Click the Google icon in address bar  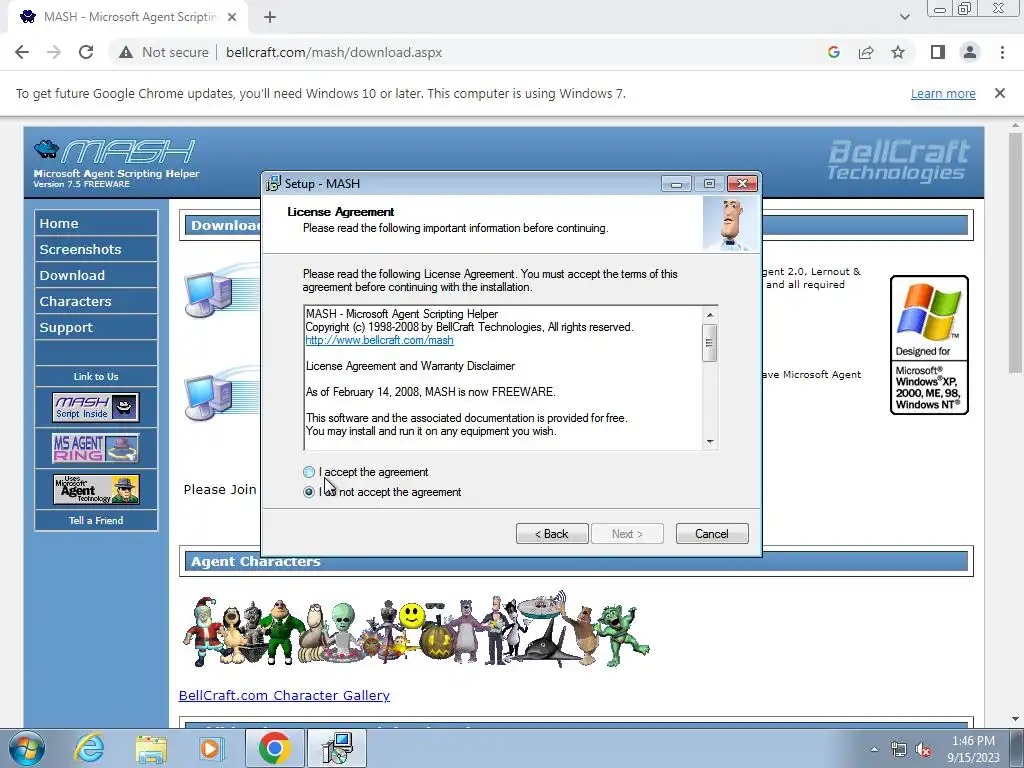pyautogui.click(x=833, y=52)
